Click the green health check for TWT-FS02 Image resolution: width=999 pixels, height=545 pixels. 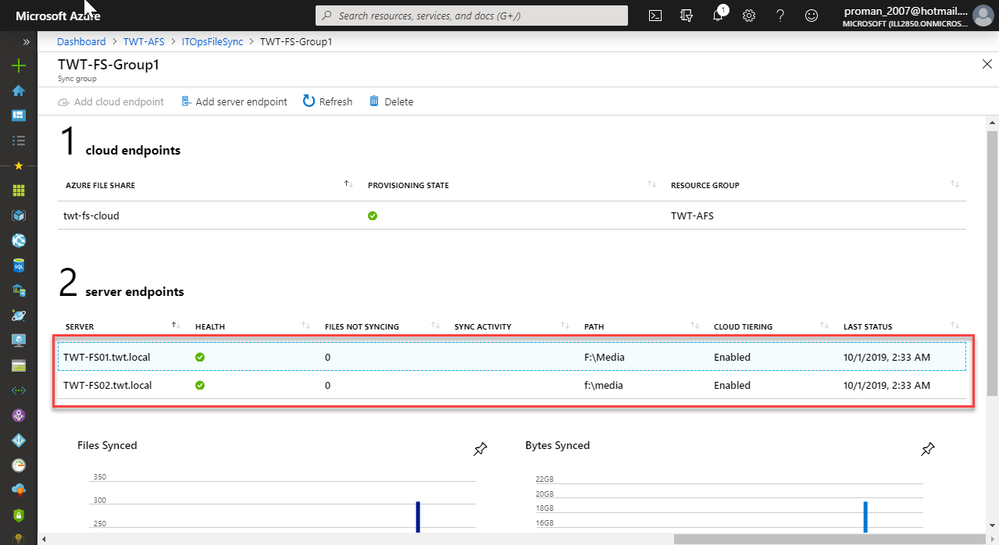(200, 385)
